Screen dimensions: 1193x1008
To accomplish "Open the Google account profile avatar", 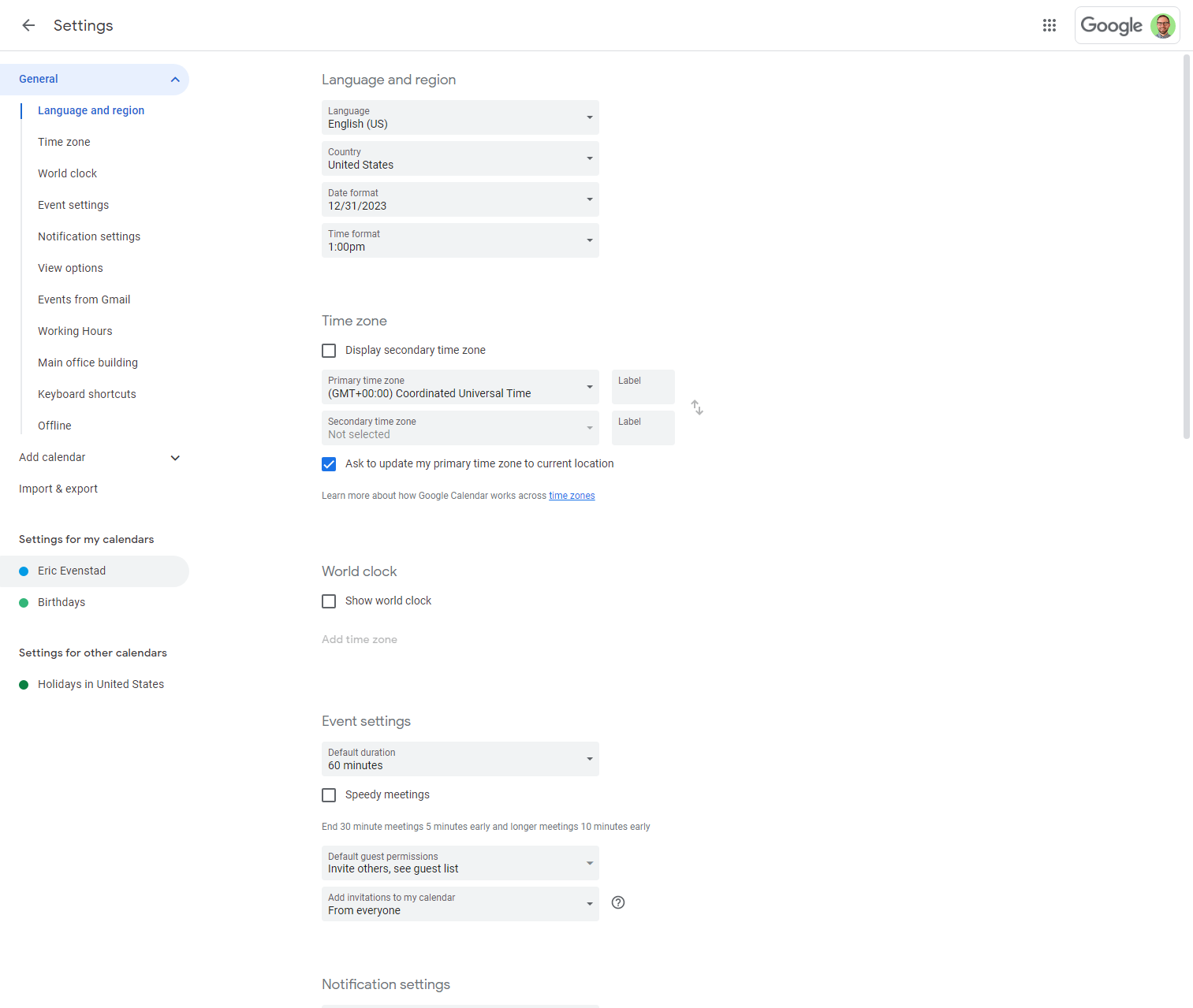I will click(x=1163, y=25).
